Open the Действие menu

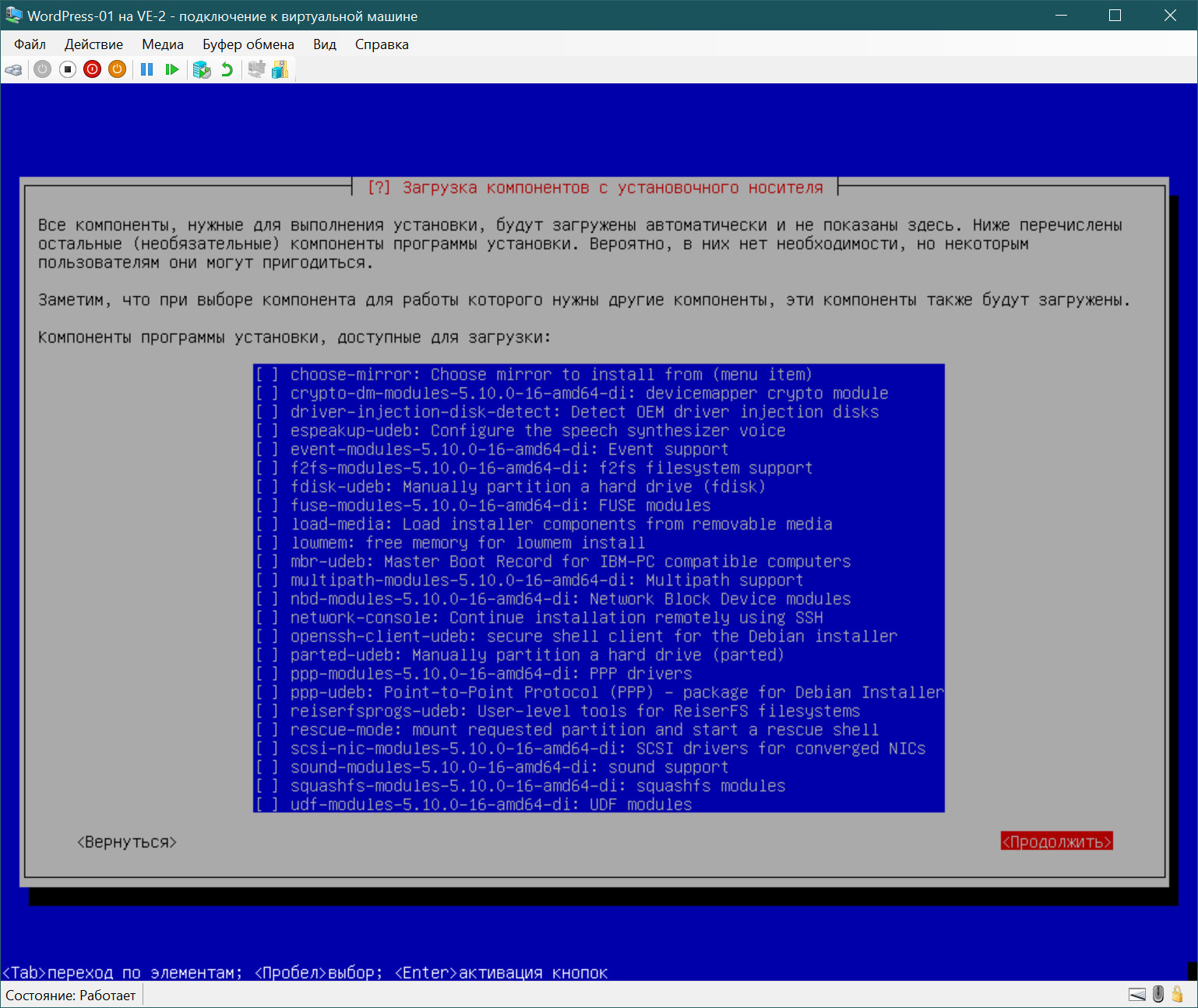point(93,44)
